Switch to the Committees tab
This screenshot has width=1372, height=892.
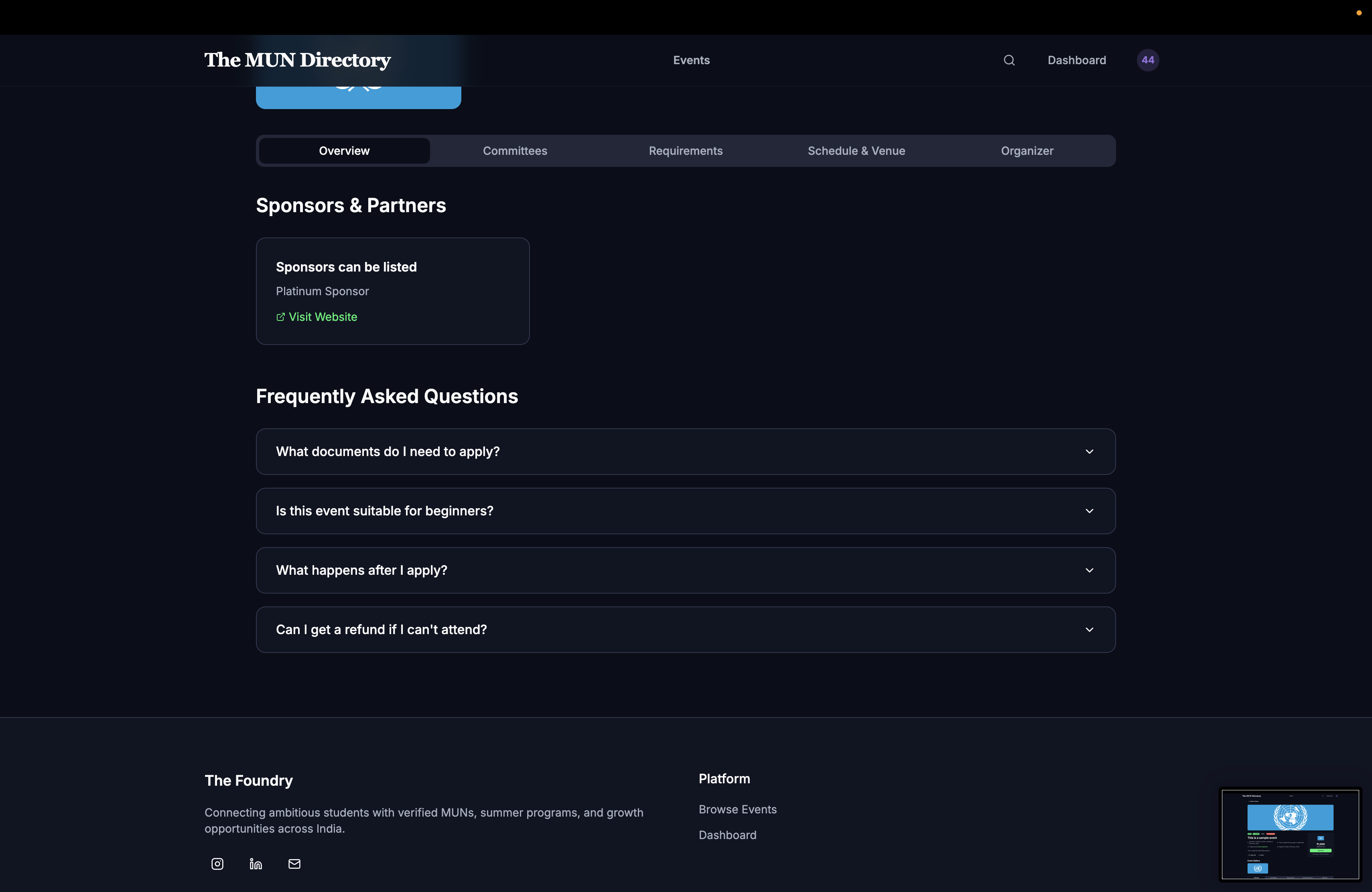tap(515, 151)
